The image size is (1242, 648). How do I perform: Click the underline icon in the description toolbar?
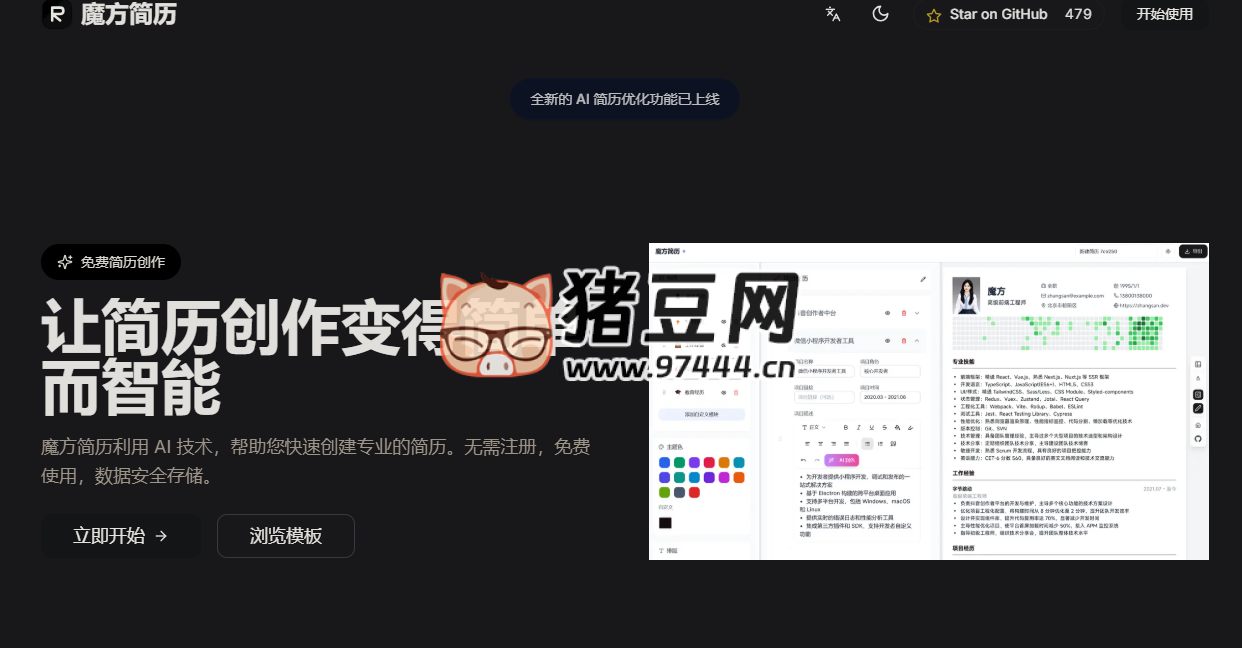(871, 427)
